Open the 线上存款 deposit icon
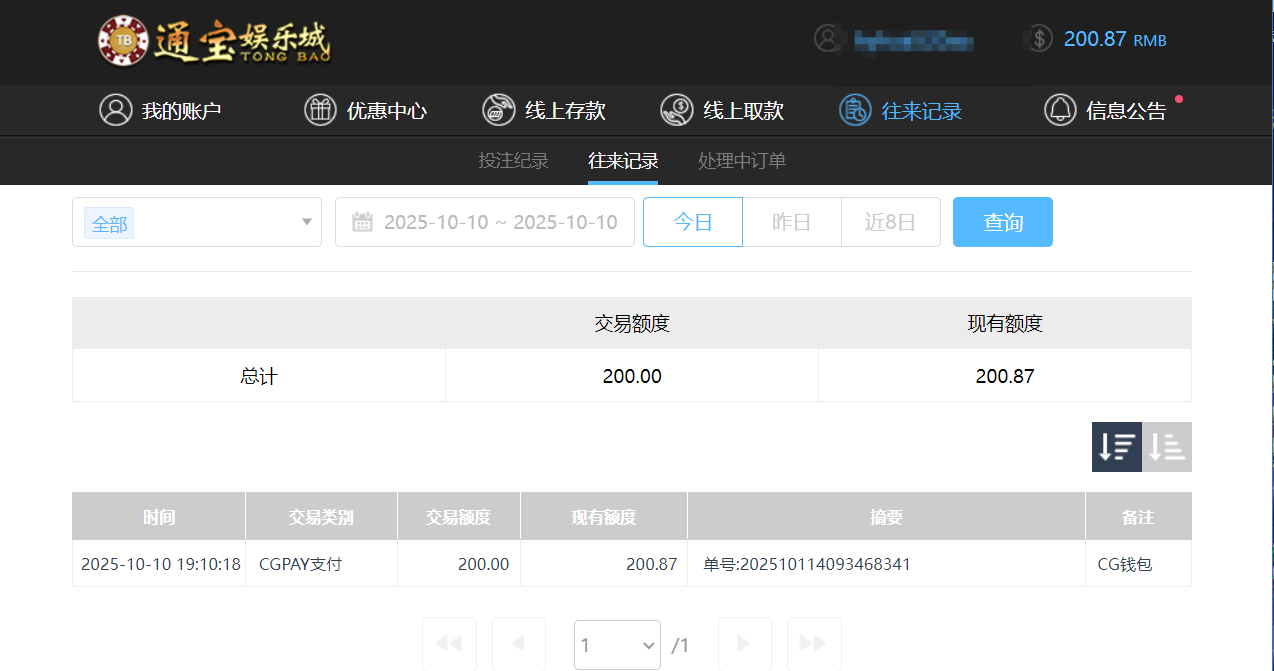 tap(497, 110)
